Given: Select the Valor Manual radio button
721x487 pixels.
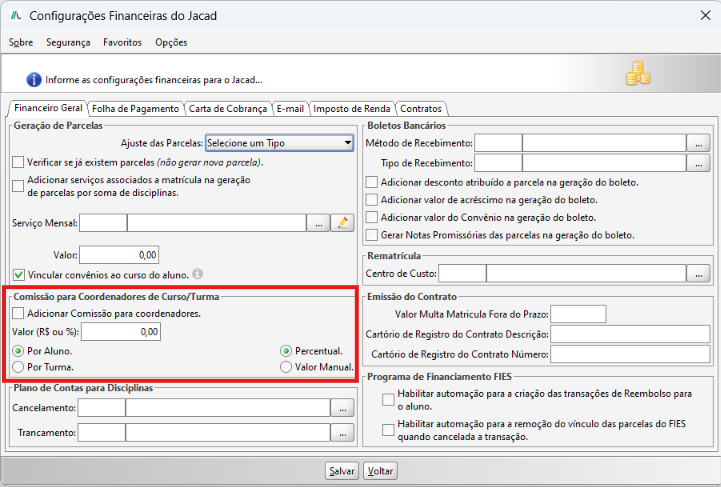Looking at the screenshot, I should (286, 367).
